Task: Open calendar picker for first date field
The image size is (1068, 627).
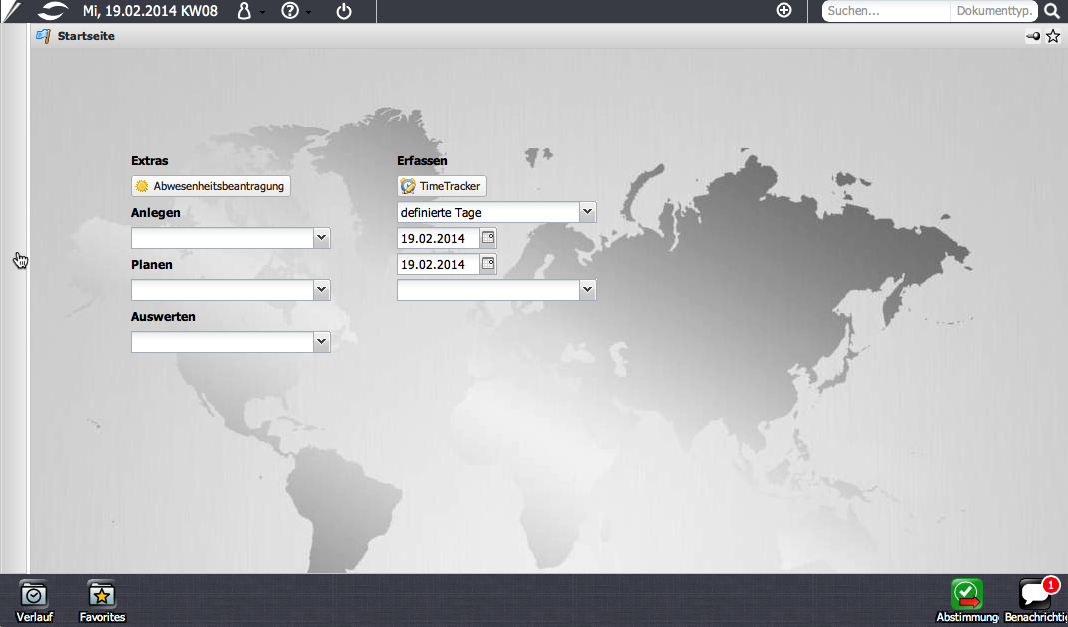Action: click(x=488, y=238)
